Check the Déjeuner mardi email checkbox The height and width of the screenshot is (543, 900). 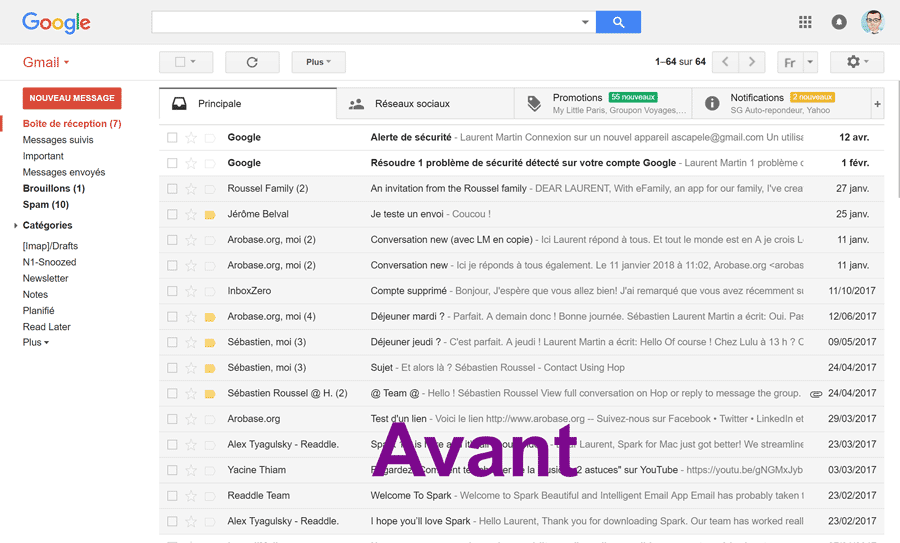[x=172, y=317]
